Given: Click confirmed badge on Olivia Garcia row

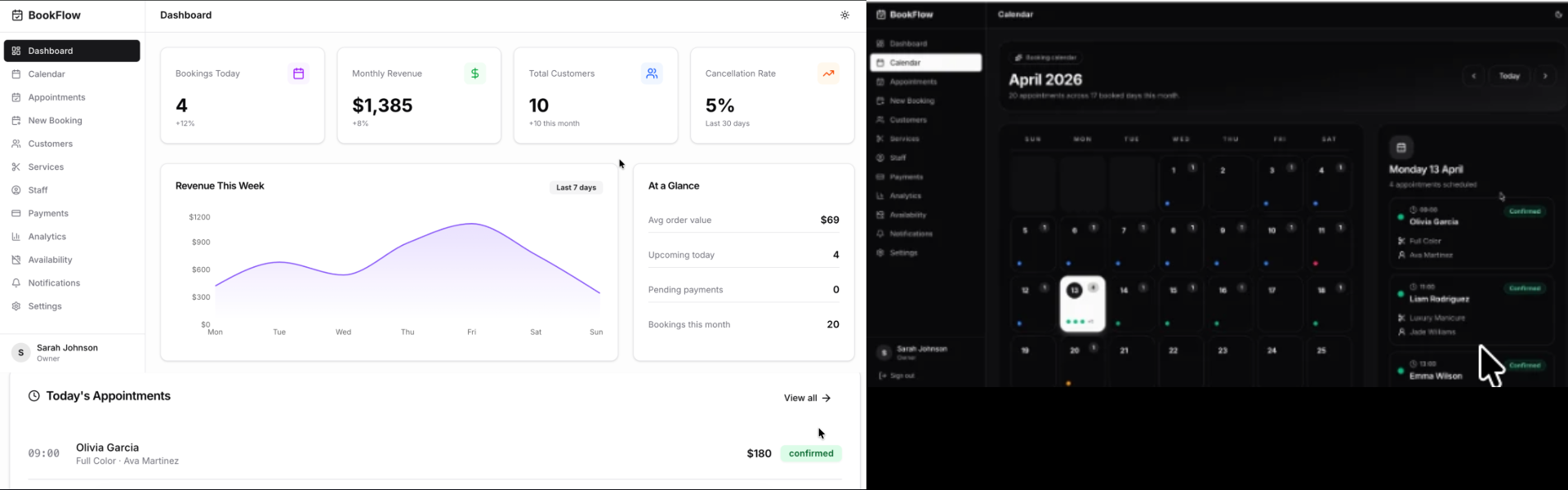Looking at the screenshot, I should click(811, 453).
